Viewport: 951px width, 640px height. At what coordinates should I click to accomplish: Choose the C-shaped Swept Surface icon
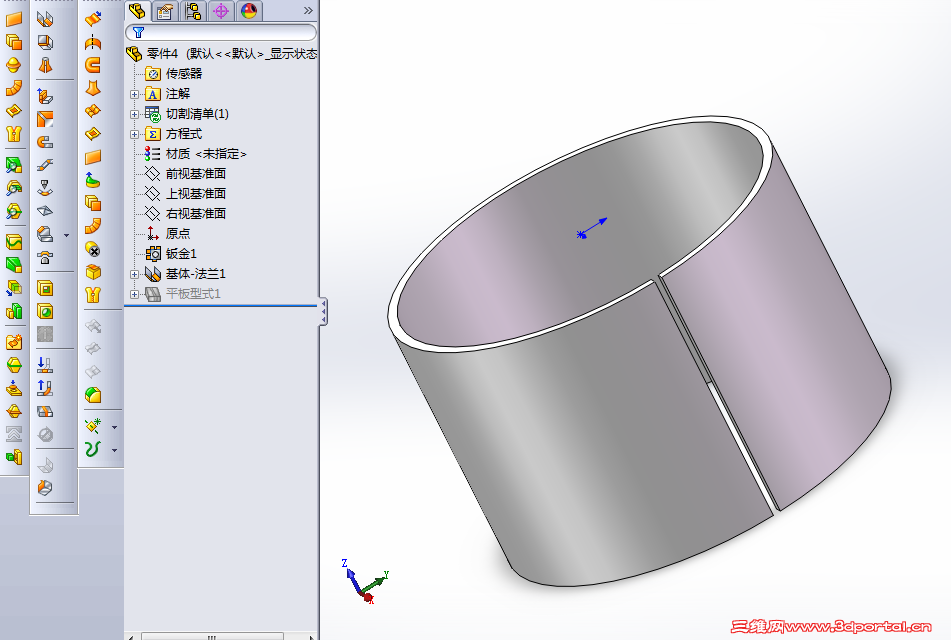[93, 65]
